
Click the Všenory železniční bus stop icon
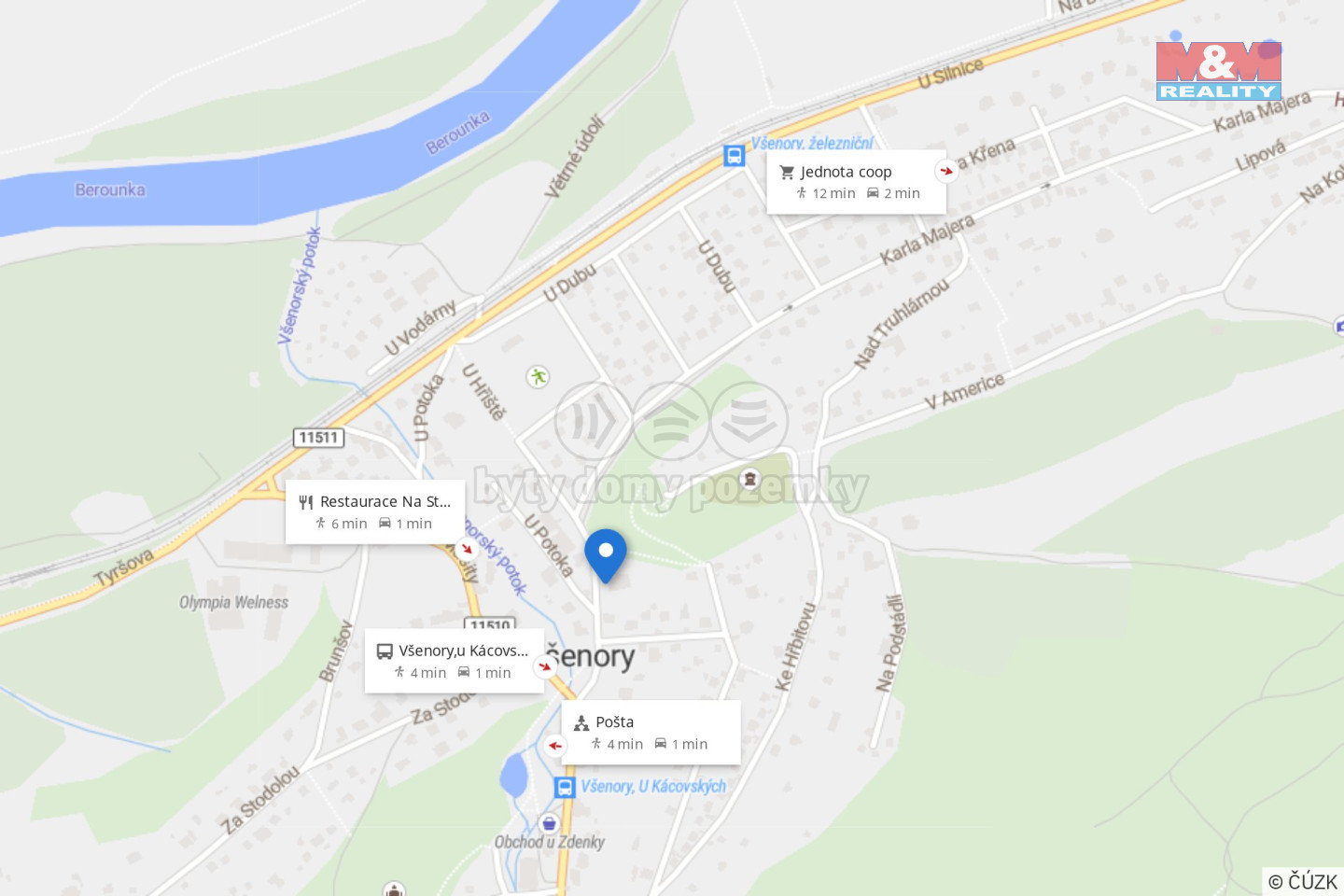735,155
